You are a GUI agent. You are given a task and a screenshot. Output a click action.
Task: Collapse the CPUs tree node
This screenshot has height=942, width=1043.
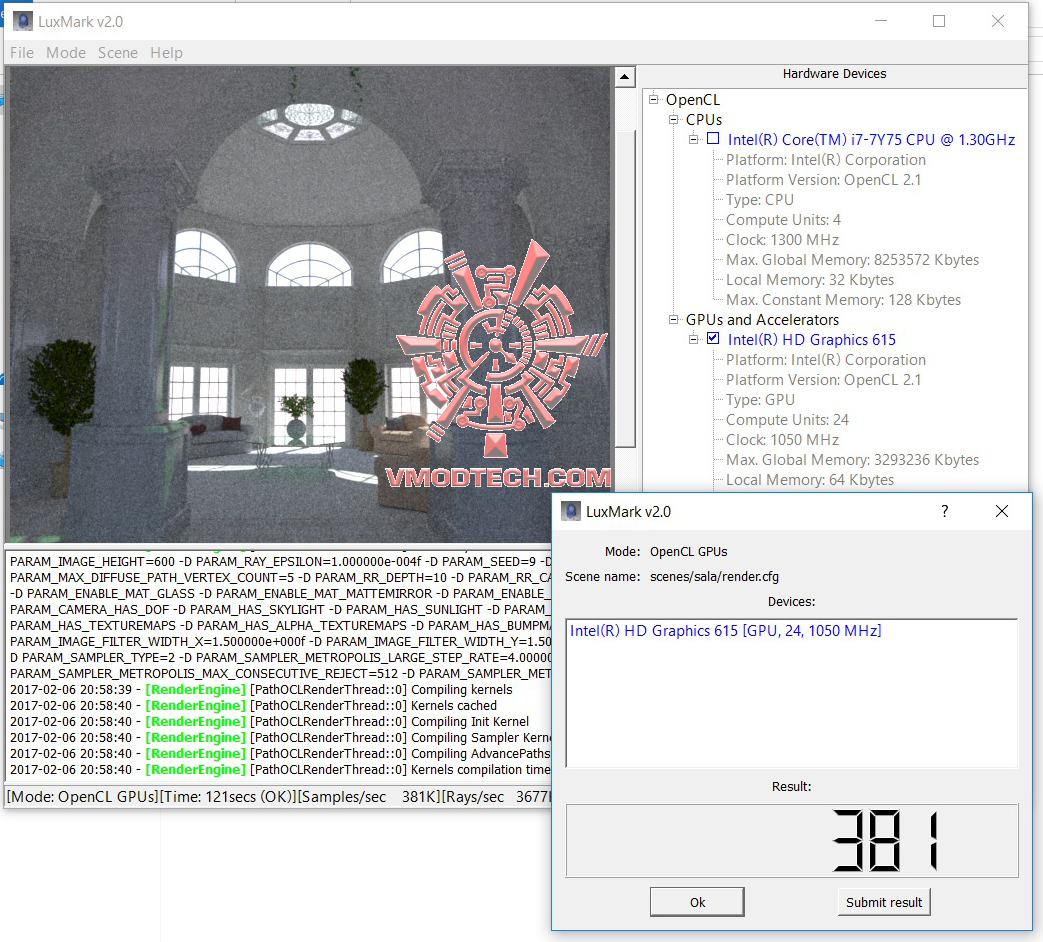point(674,119)
